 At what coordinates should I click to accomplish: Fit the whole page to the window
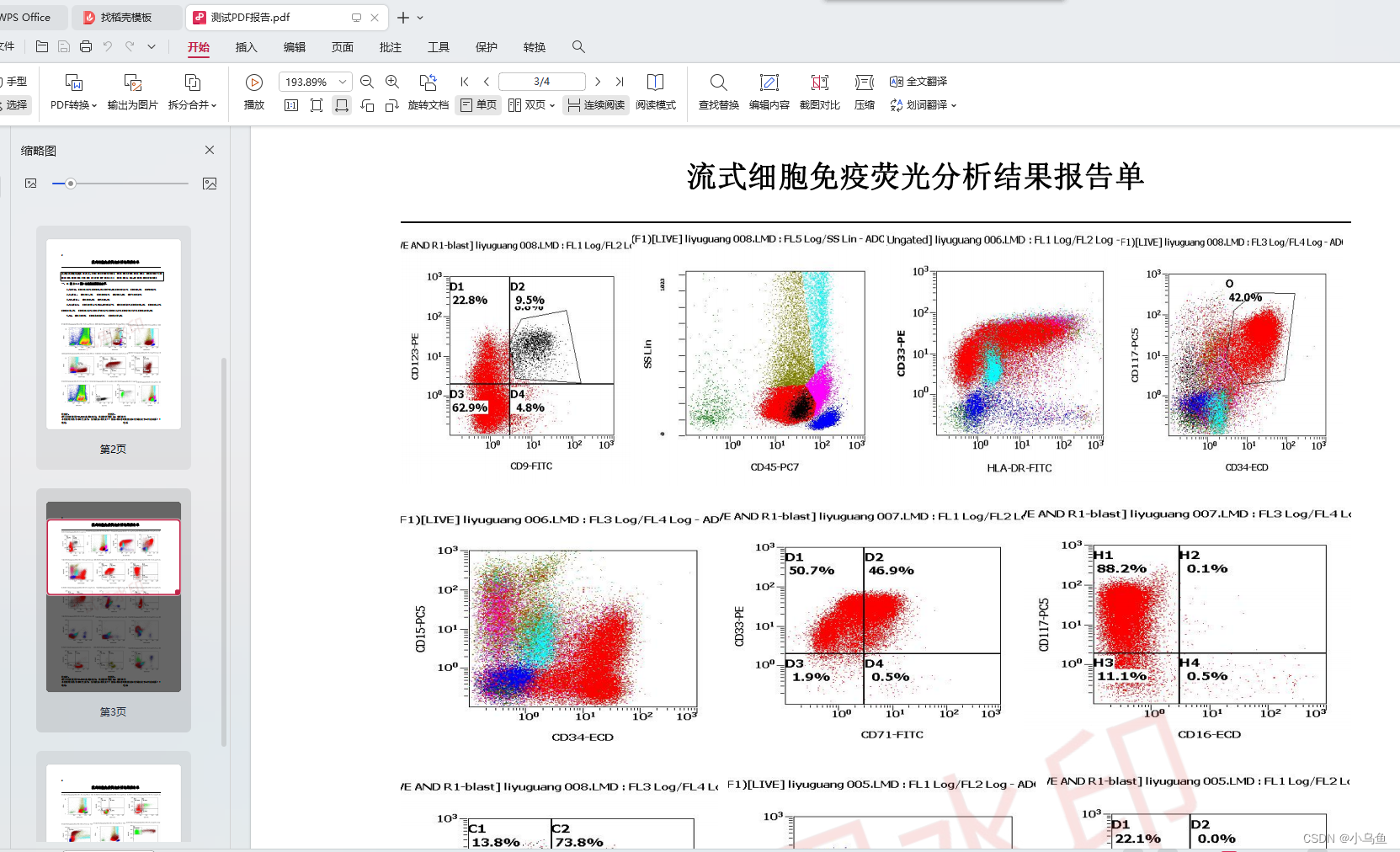[317, 105]
